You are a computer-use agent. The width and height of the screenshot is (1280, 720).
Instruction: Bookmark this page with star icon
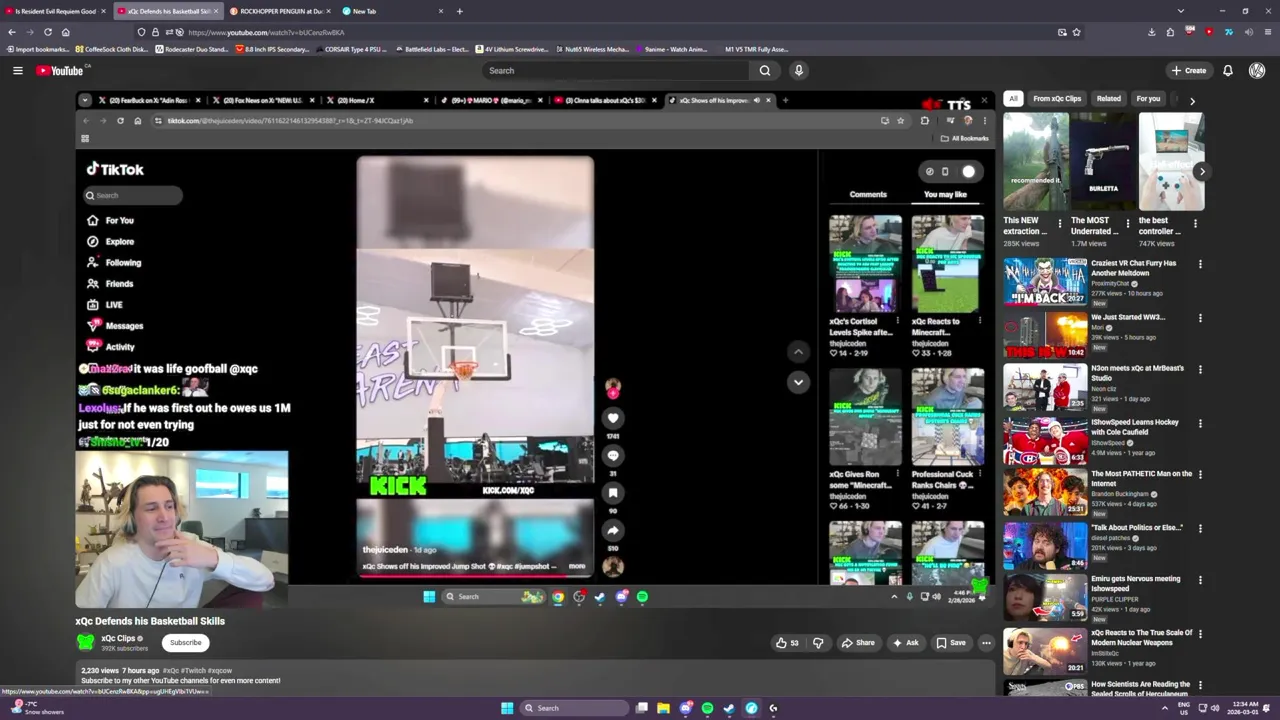[x=1076, y=32]
